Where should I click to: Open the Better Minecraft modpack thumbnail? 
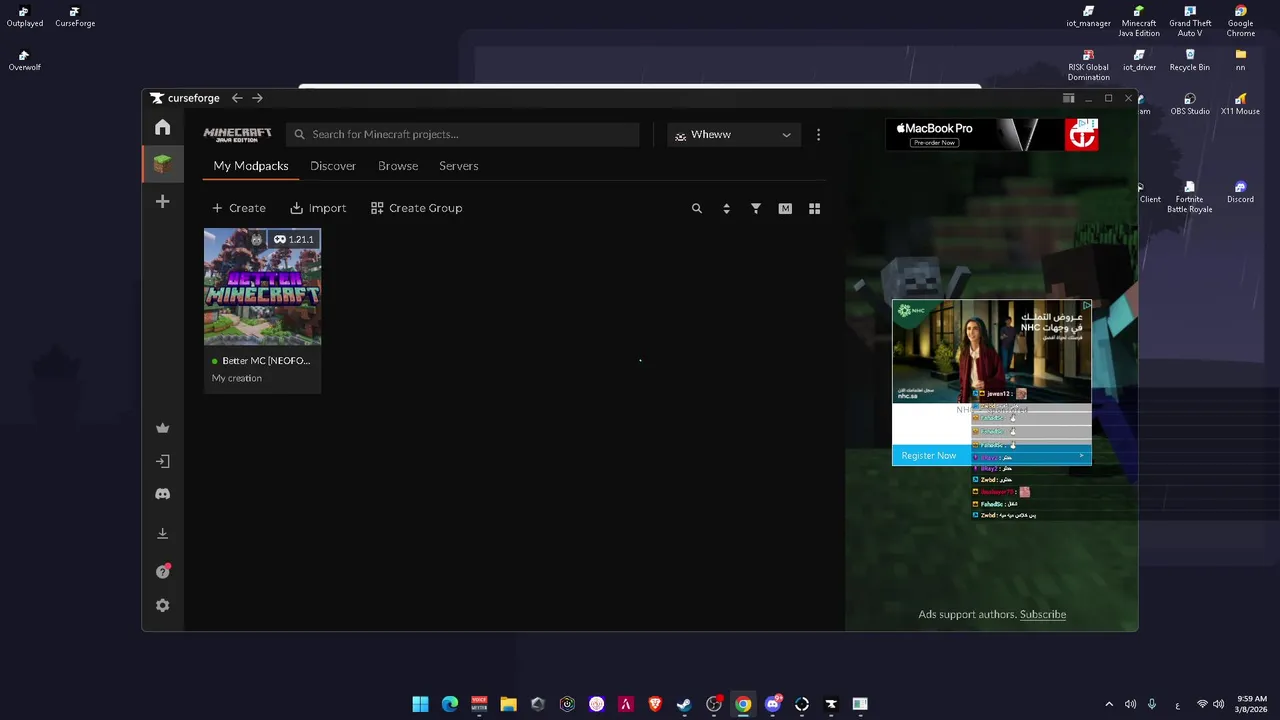point(262,287)
